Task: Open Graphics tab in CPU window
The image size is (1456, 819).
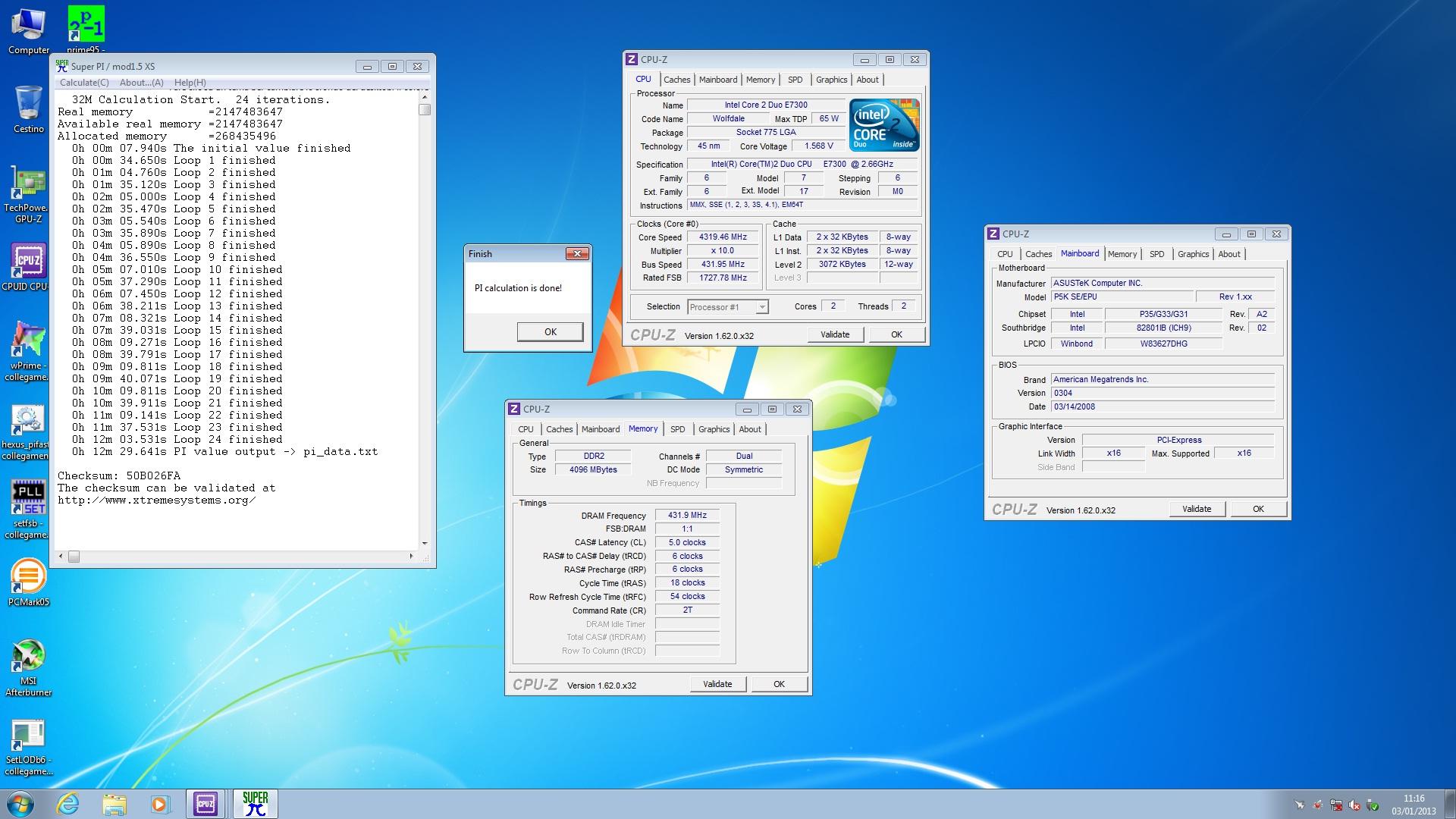Action: pos(831,80)
